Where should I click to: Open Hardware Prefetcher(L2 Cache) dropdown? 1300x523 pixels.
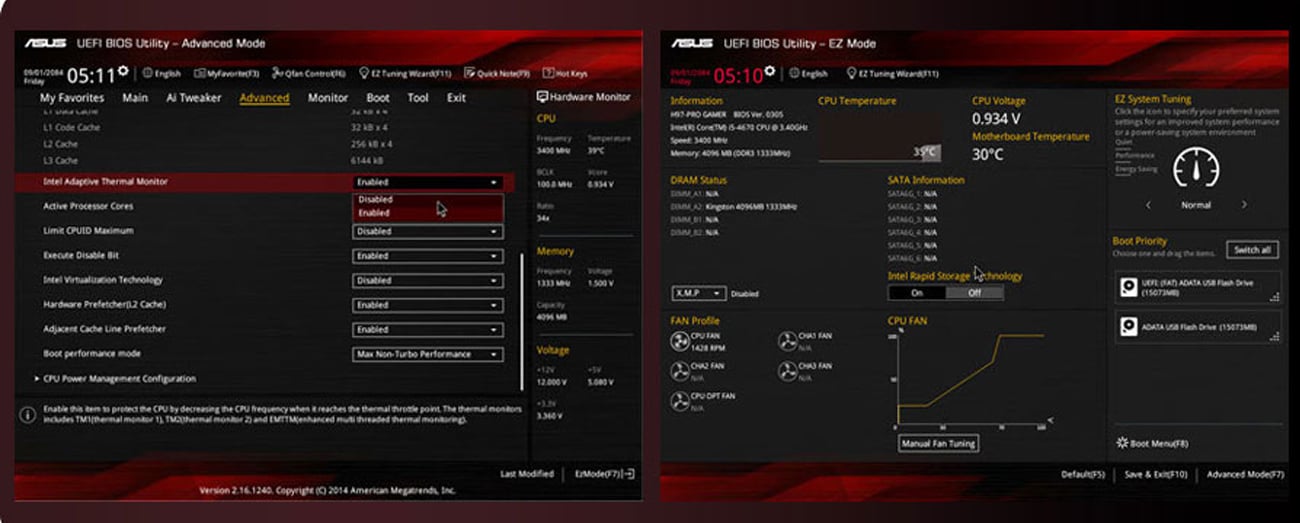(428, 305)
